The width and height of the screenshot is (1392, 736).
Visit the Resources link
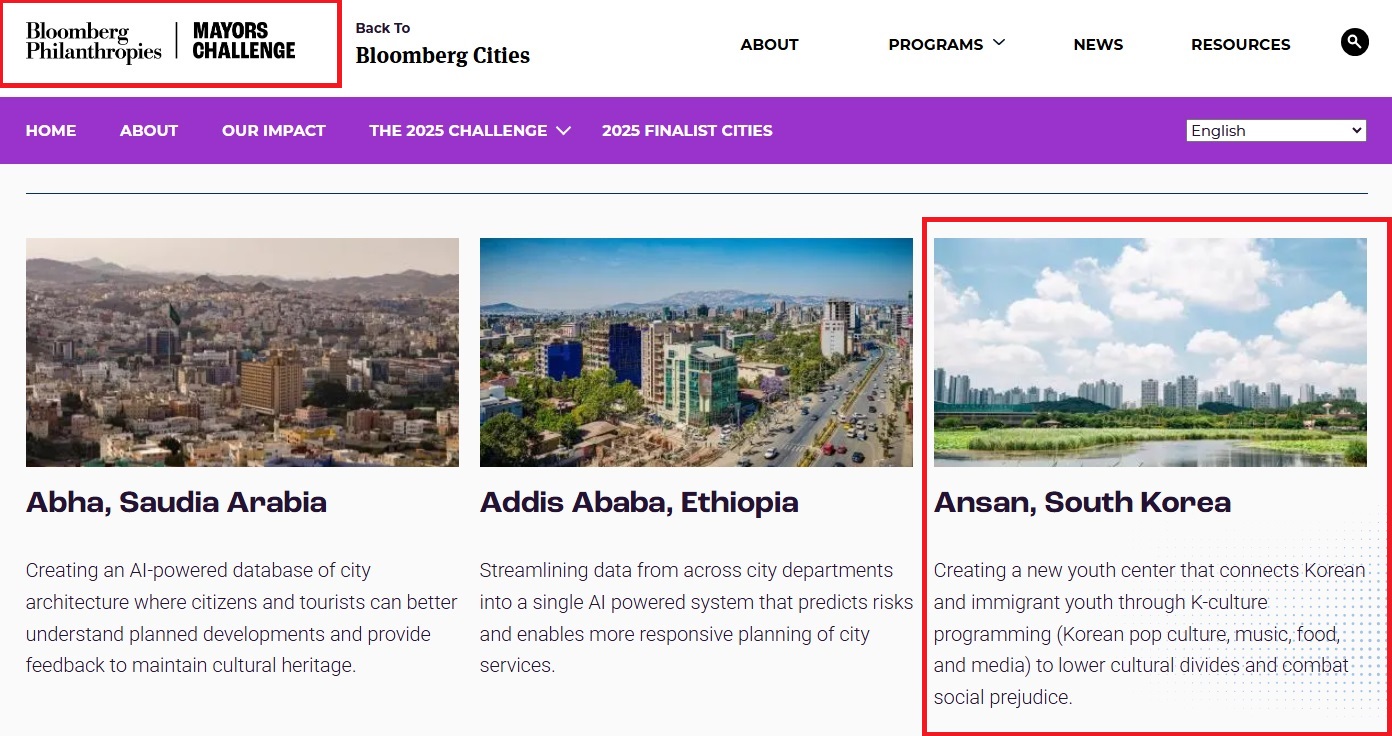[1240, 45]
